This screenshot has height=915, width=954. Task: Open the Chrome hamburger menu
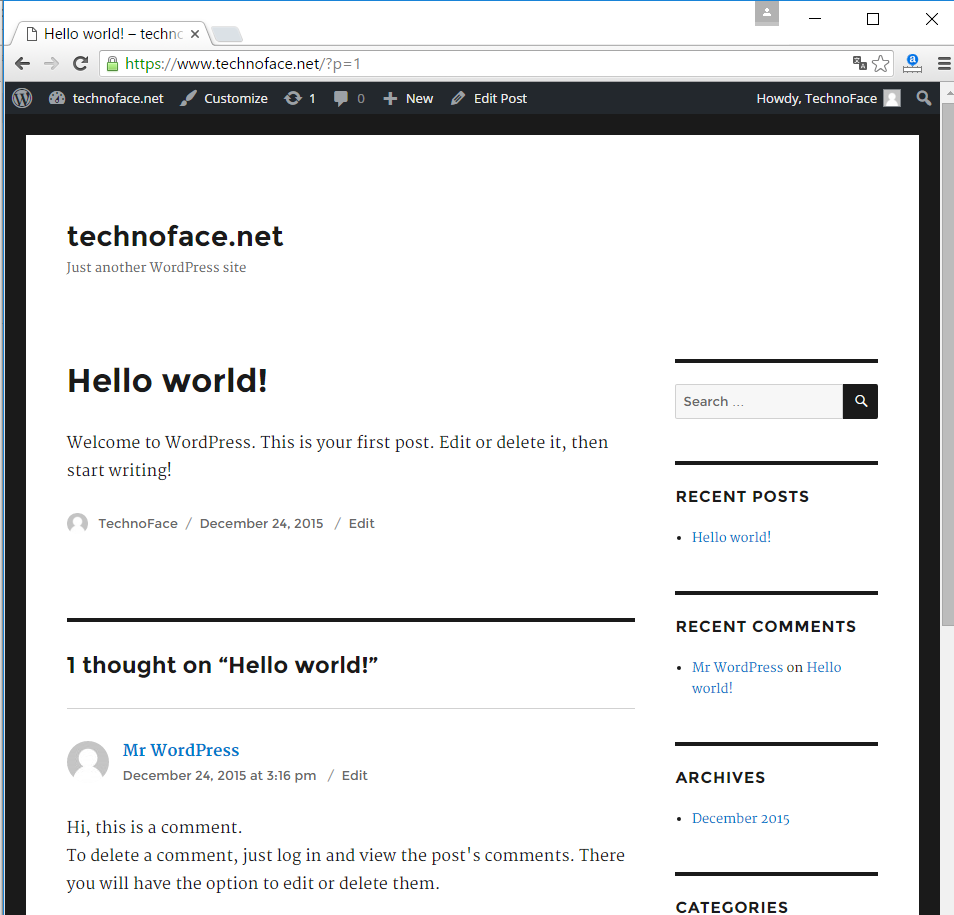943,63
